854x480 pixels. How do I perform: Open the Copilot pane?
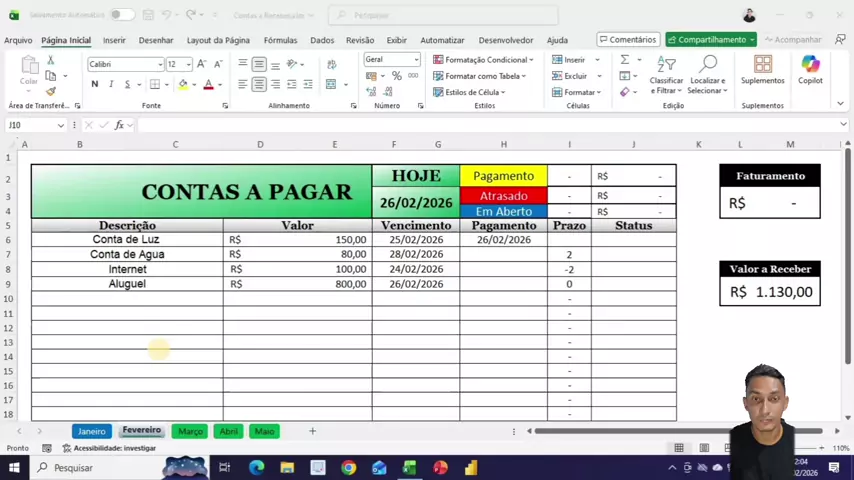[x=810, y=68]
